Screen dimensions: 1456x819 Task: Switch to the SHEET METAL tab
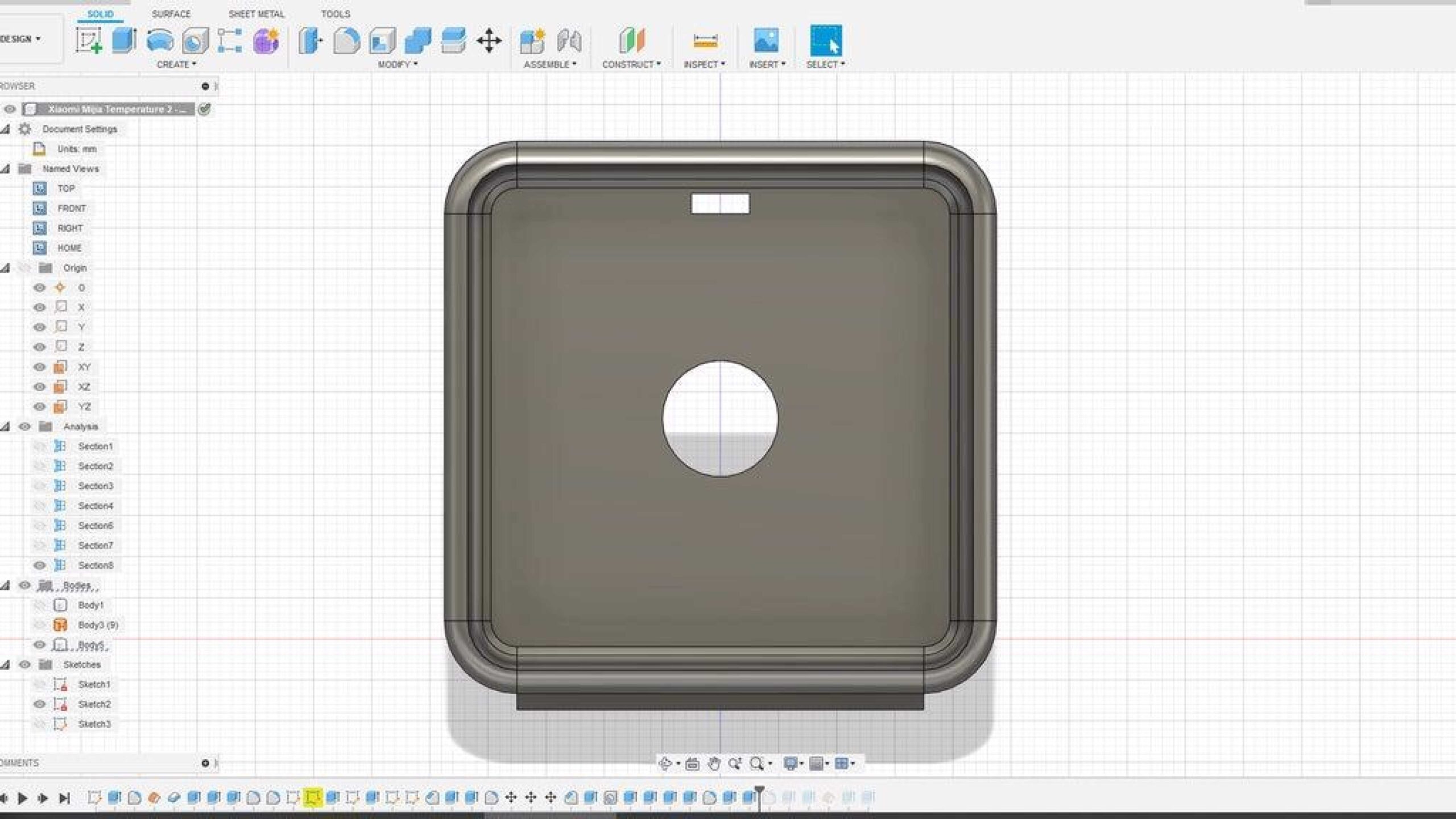pos(257,14)
